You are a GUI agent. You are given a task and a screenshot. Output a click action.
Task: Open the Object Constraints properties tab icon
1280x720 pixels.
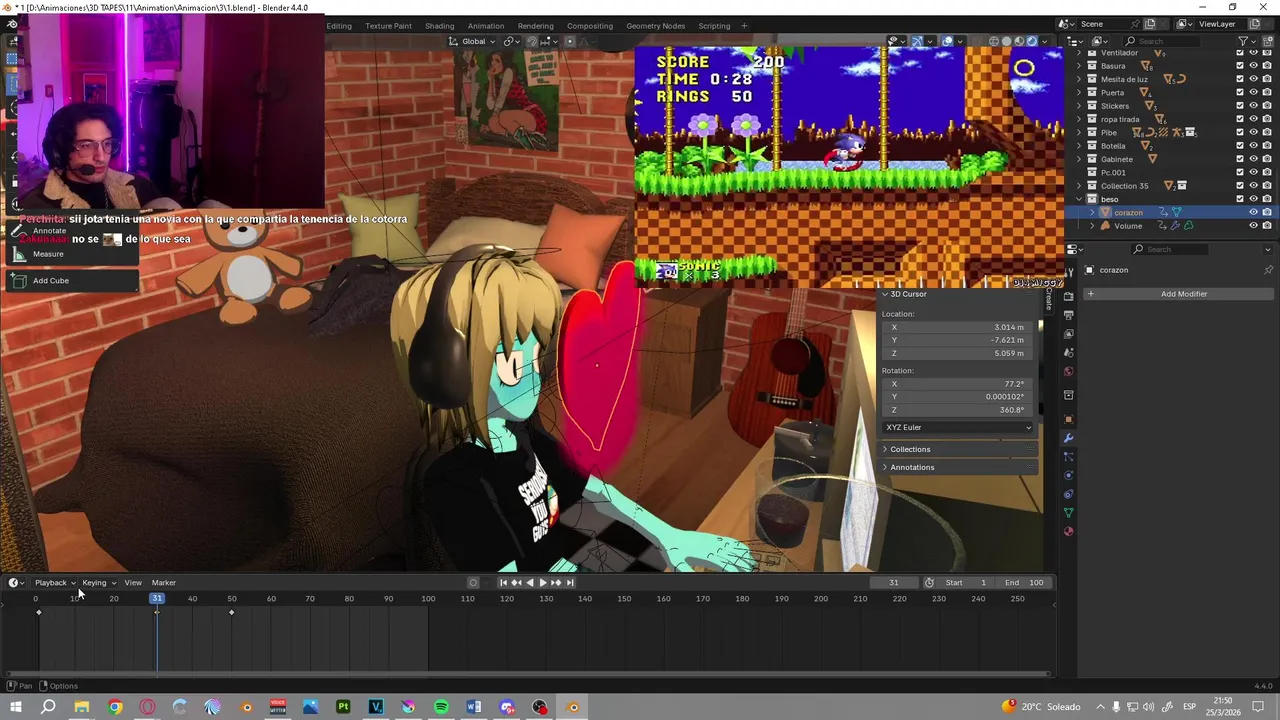pos(1068,494)
